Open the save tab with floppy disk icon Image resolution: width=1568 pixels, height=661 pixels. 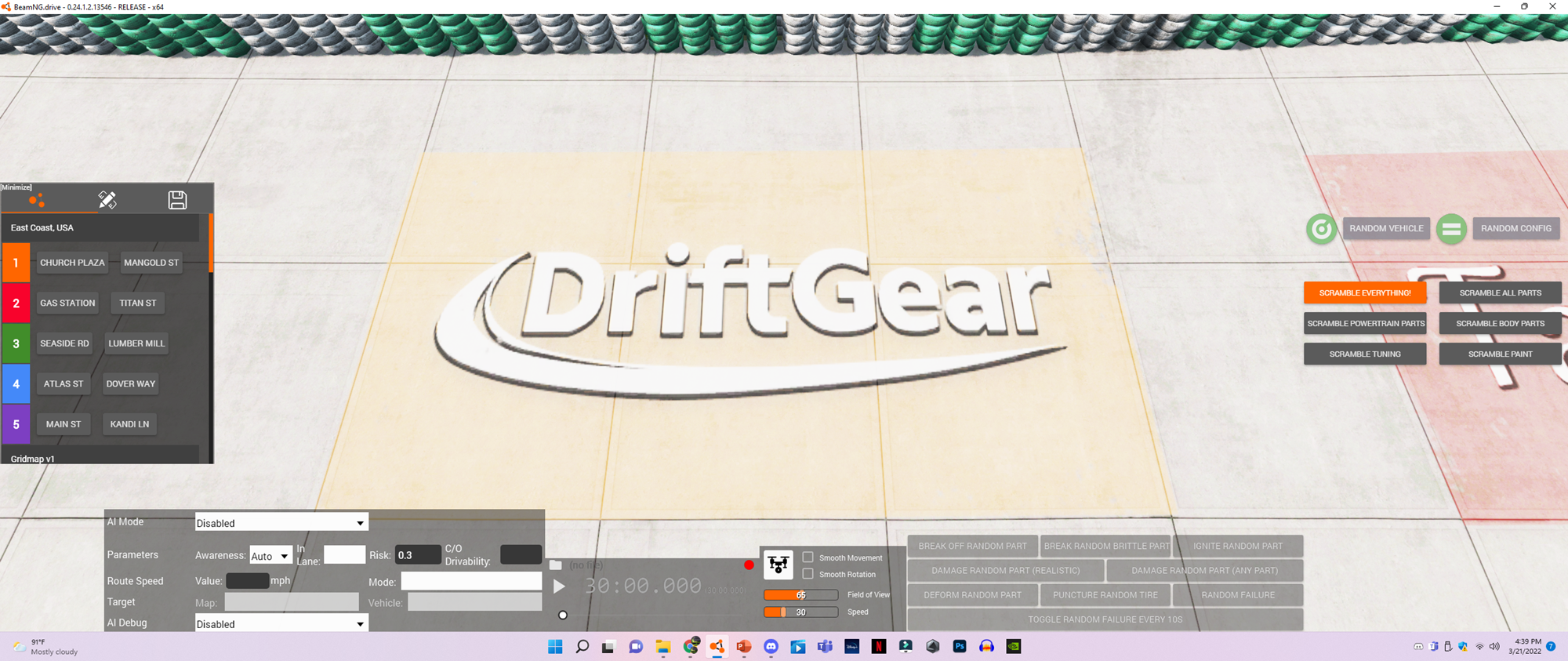click(x=177, y=200)
